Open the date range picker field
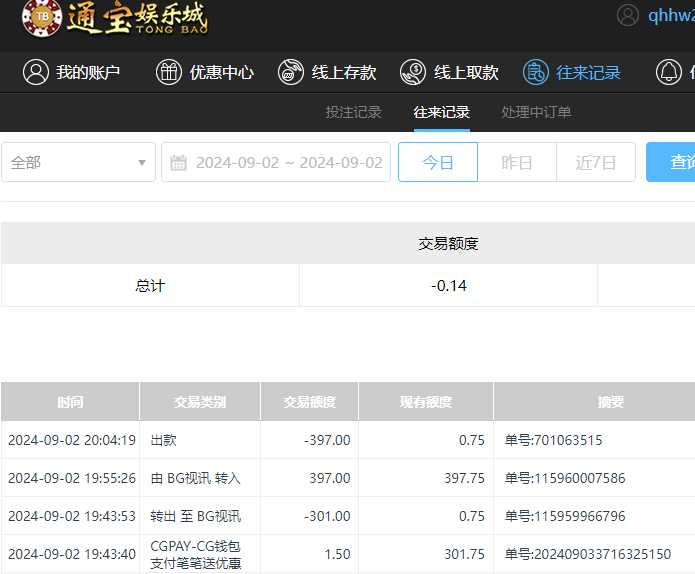Image resolution: width=695 pixels, height=574 pixels. tap(288, 162)
